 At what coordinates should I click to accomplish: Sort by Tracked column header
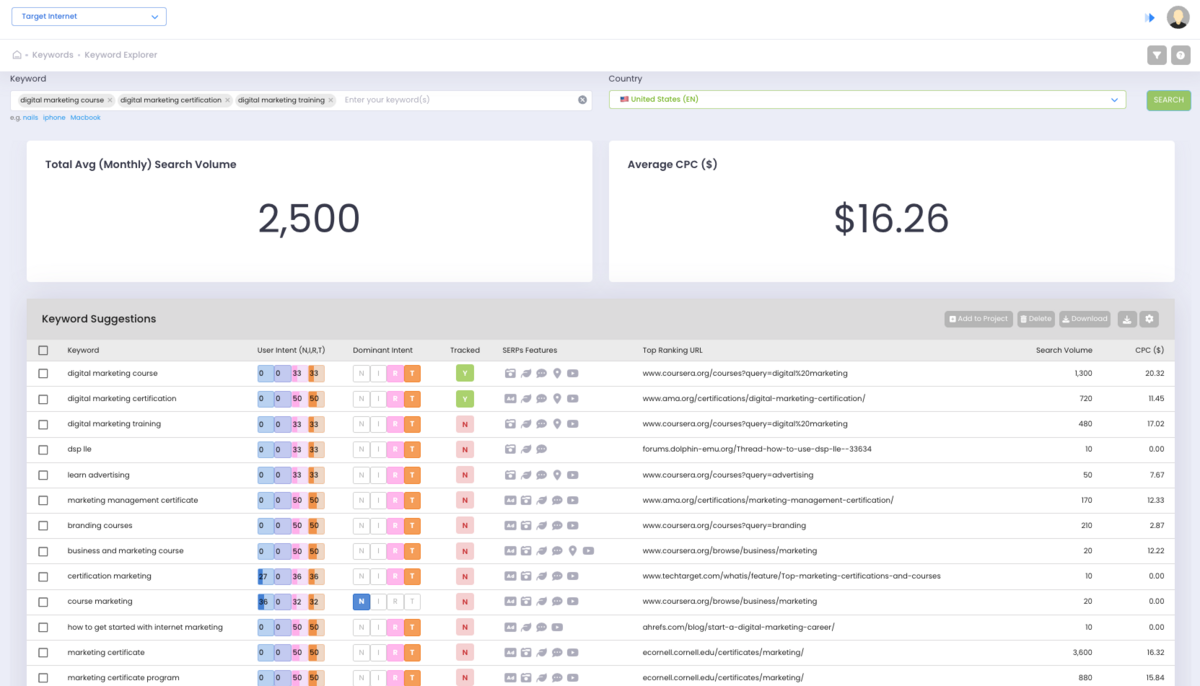click(x=465, y=350)
